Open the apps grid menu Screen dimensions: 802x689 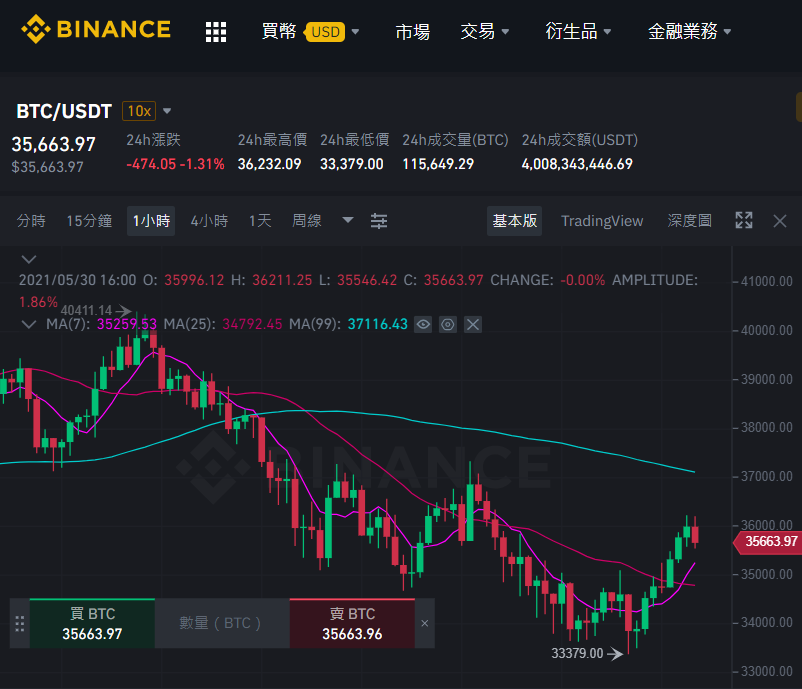pos(216,32)
